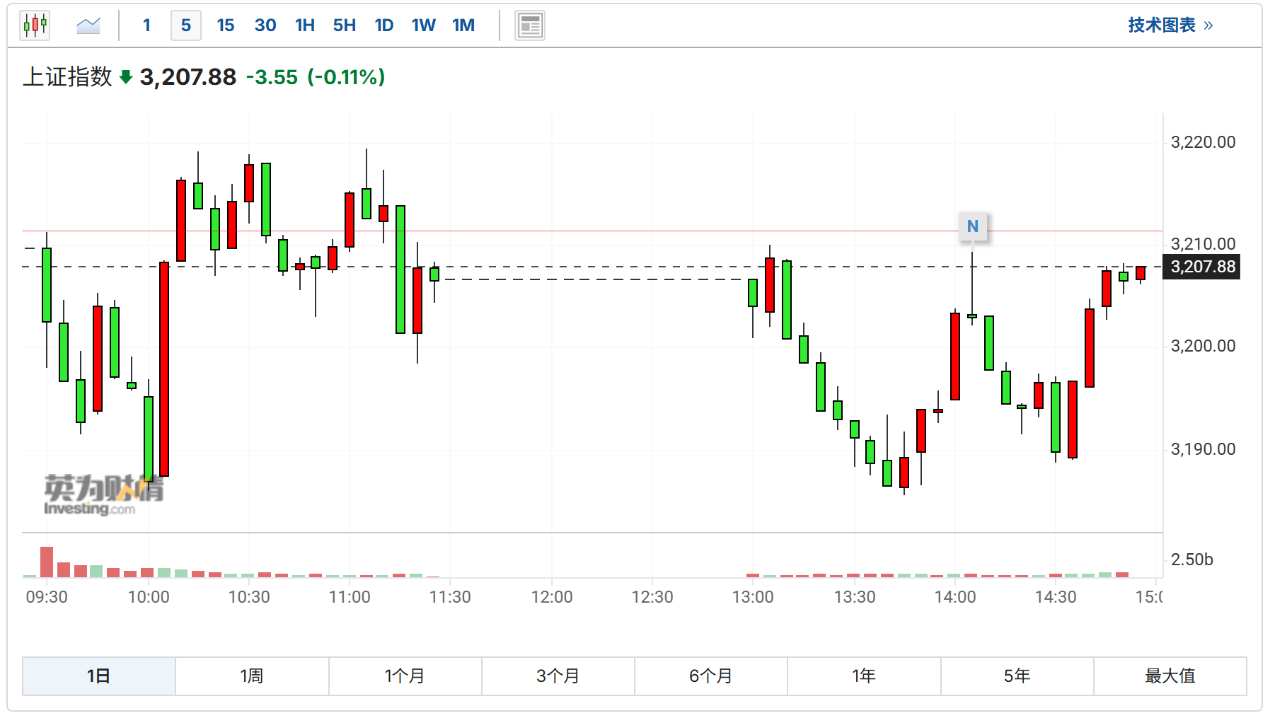Set interval to 1H
Viewport: 1270px width, 718px height.
click(305, 25)
